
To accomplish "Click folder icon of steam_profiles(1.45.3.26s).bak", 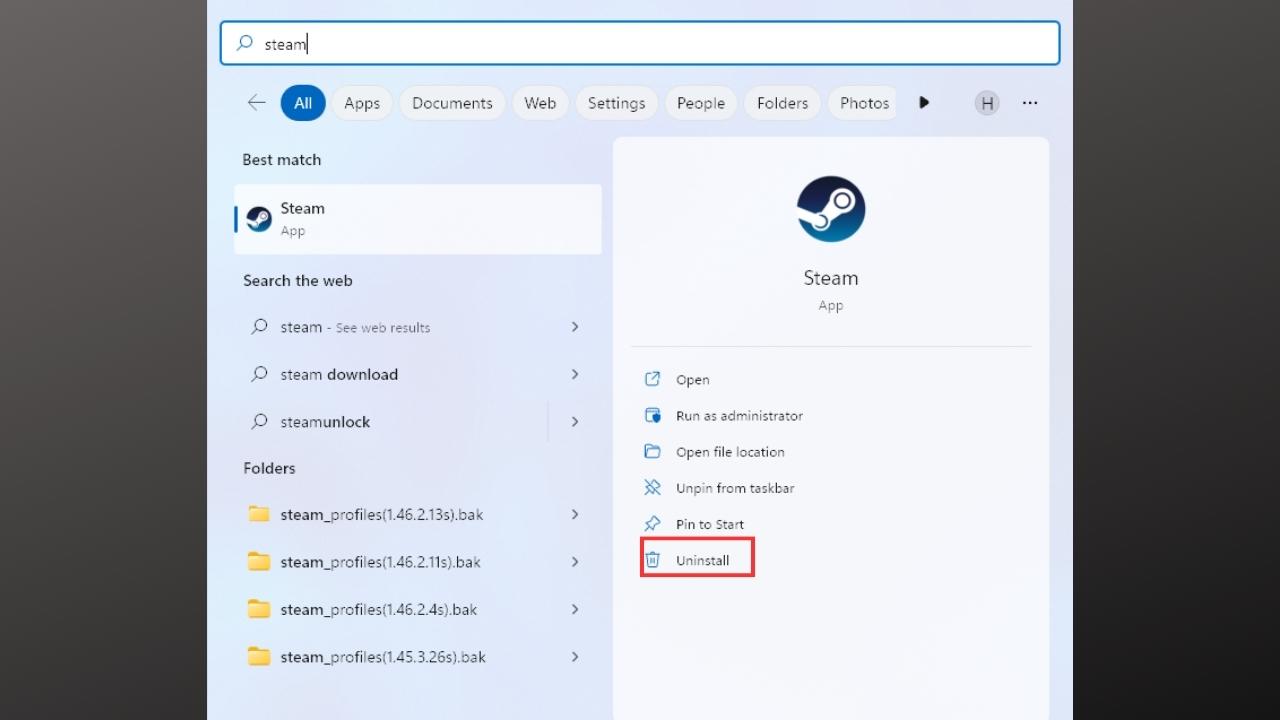I will pyautogui.click(x=259, y=657).
